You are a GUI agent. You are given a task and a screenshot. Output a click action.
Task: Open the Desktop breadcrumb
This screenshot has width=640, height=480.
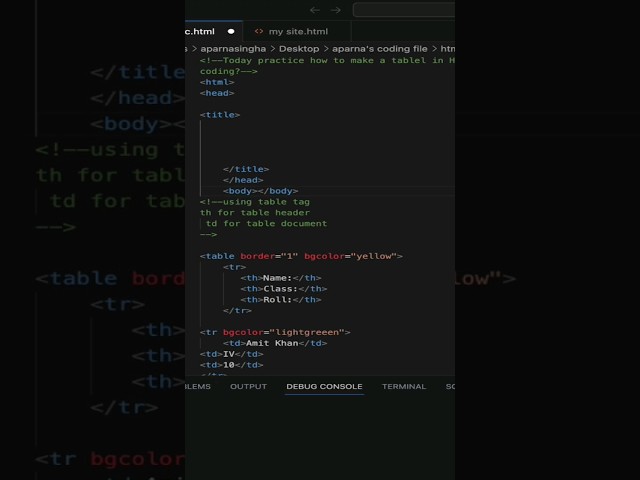[299, 49]
